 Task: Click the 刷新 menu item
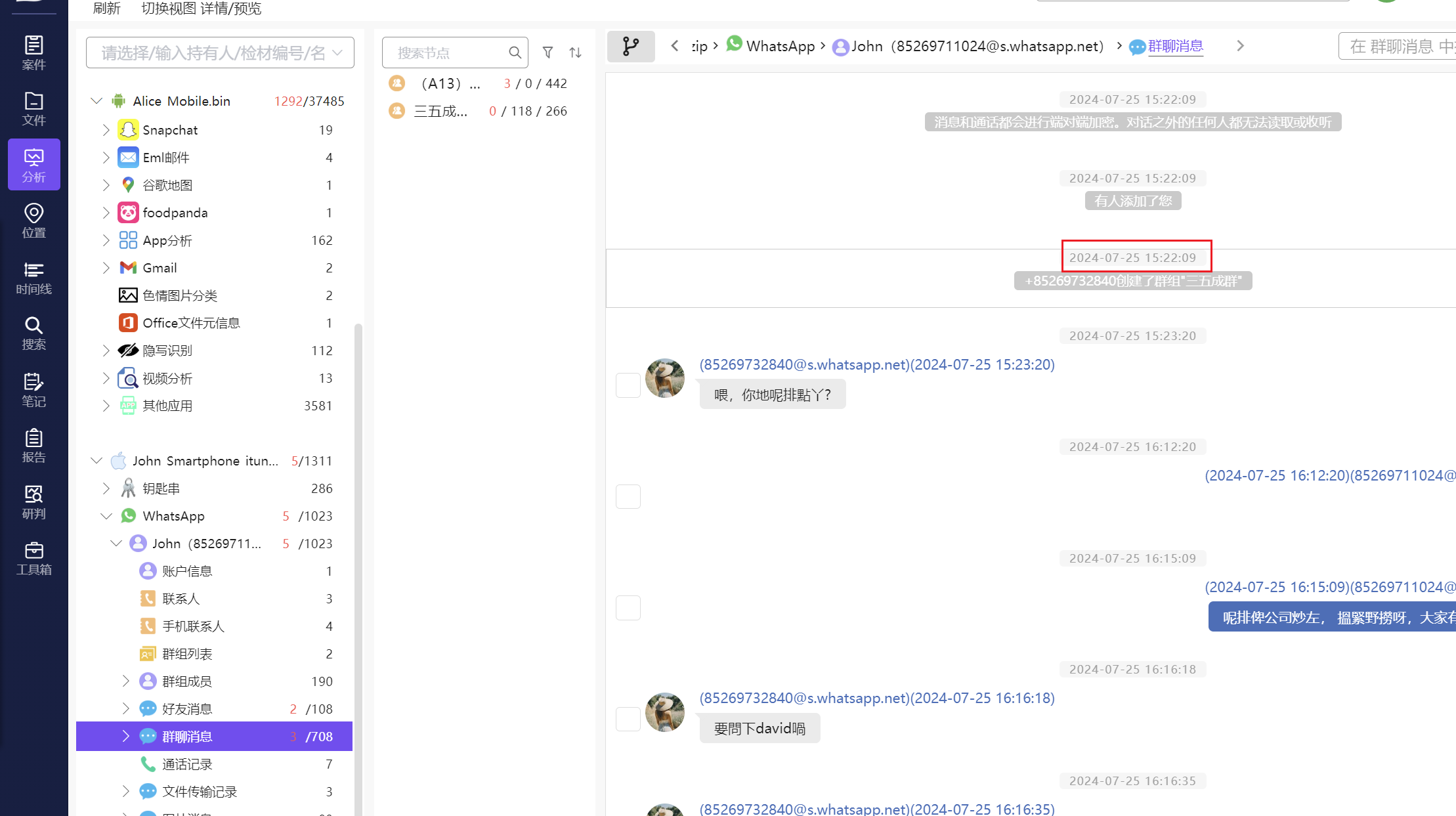pyautogui.click(x=106, y=9)
